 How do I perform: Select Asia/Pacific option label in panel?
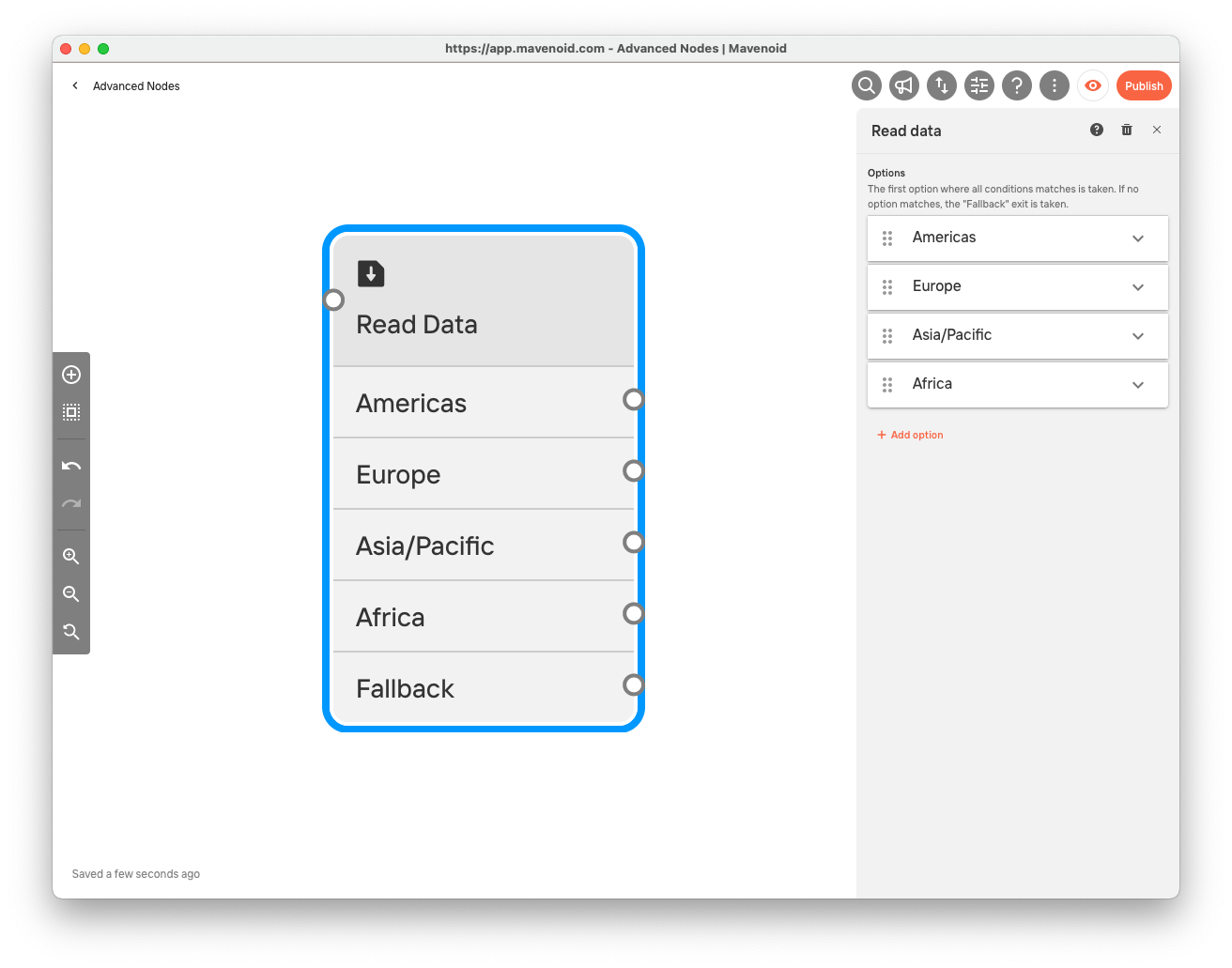[951, 335]
